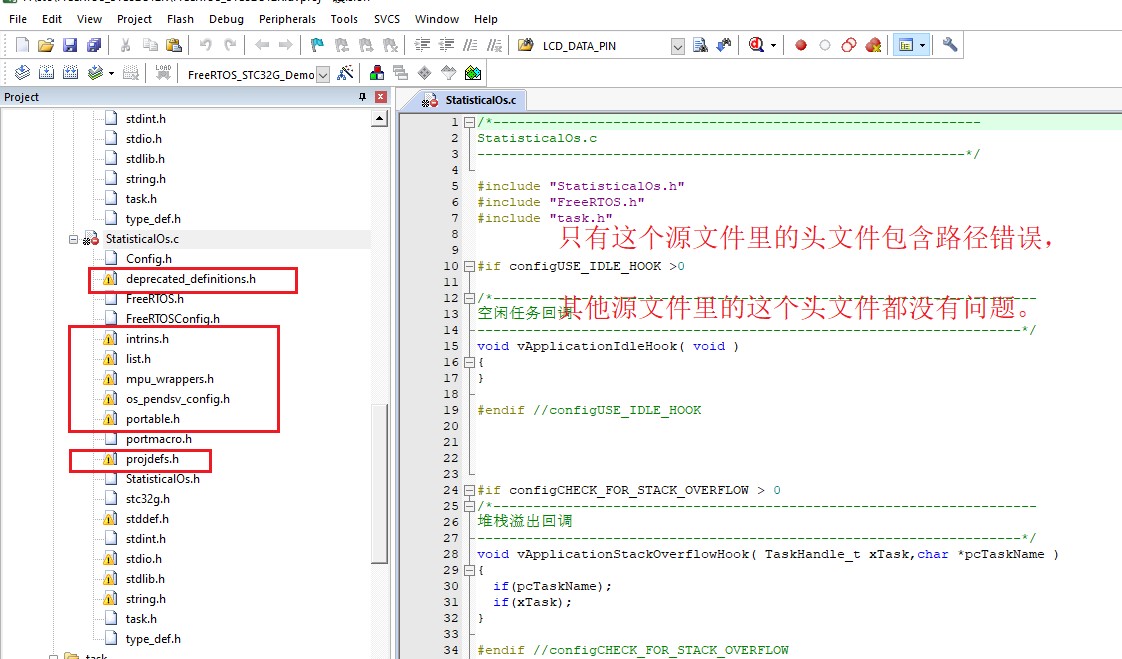This screenshot has width=1122, height=659.
Task: Open the debug session dropdown arrow
Action: click(774, 45)
